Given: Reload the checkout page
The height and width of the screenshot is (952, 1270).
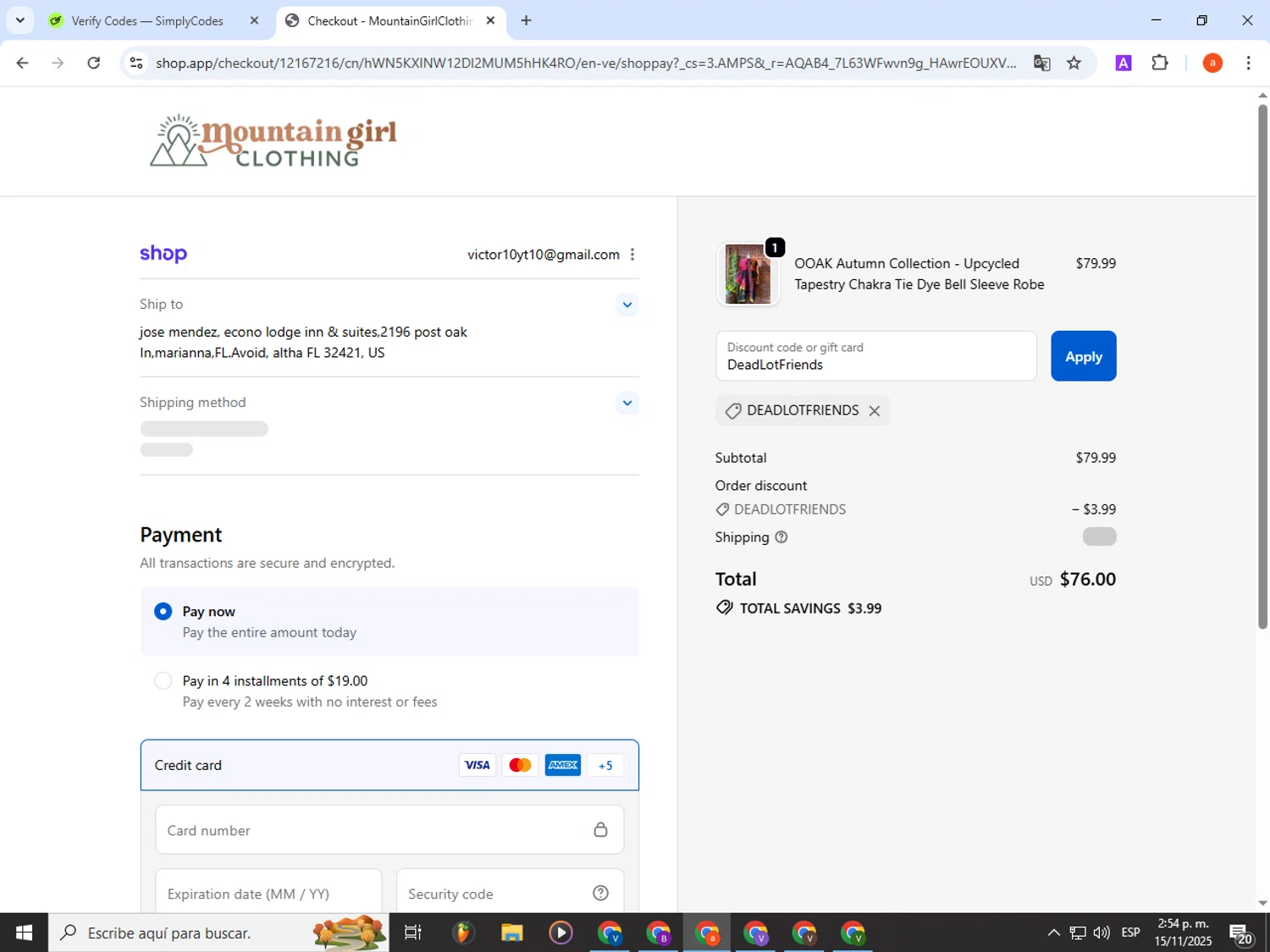Looking at the screenshot, I should [x=94, y=63].
